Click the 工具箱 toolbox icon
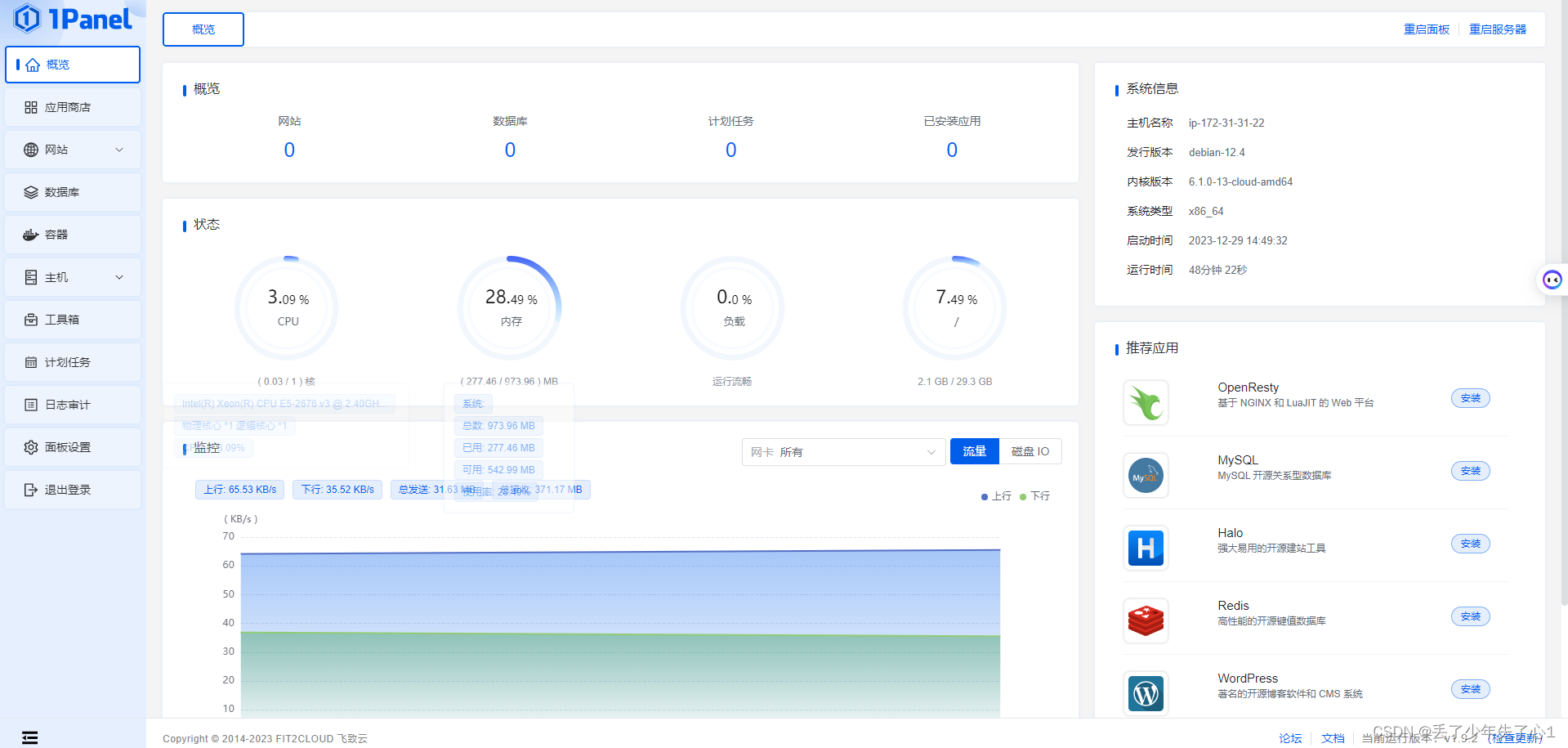Screen dimensions: 1568x748 (x=31, y=320)
